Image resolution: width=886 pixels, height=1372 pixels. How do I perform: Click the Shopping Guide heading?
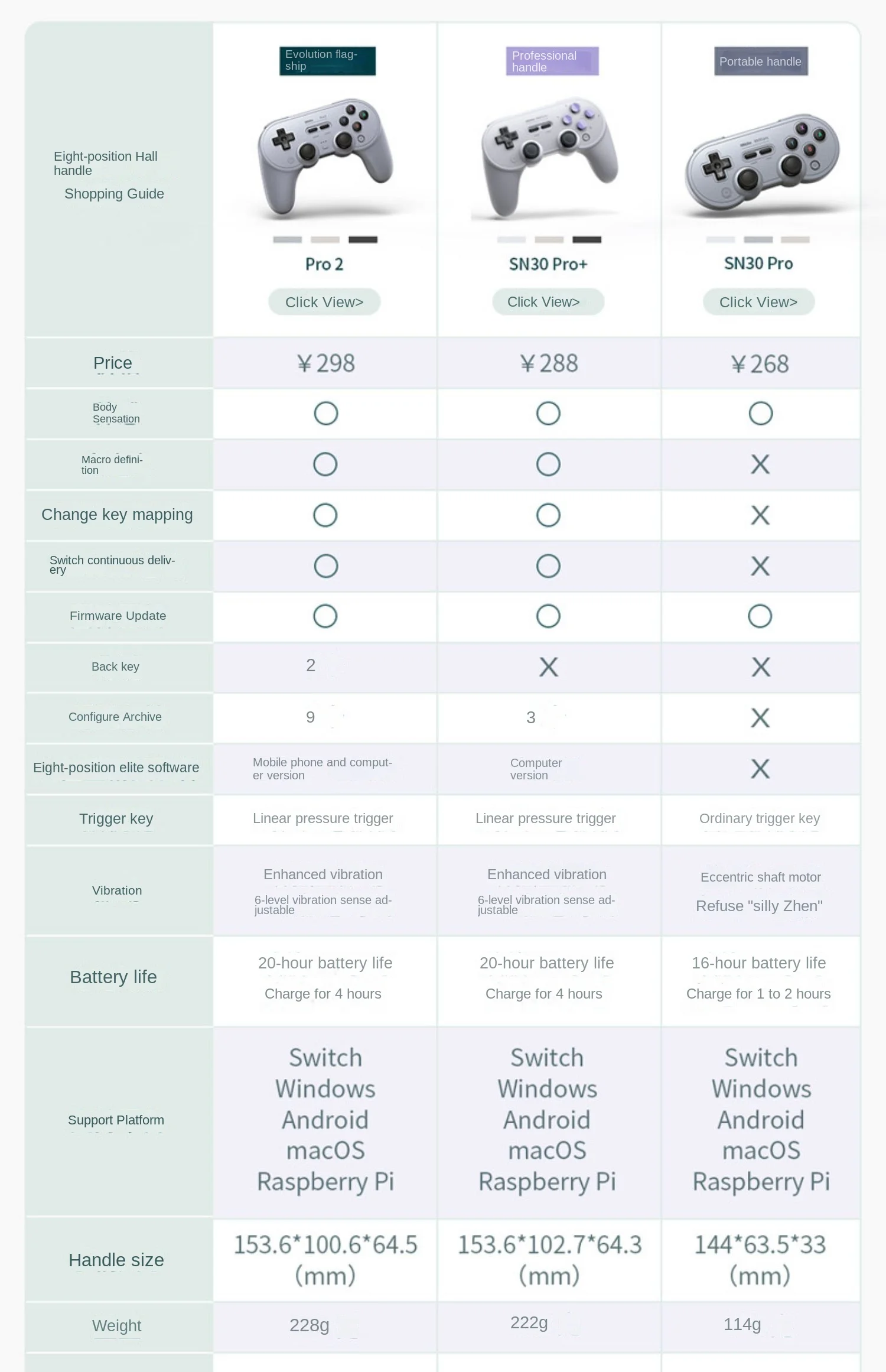point(114,194)
